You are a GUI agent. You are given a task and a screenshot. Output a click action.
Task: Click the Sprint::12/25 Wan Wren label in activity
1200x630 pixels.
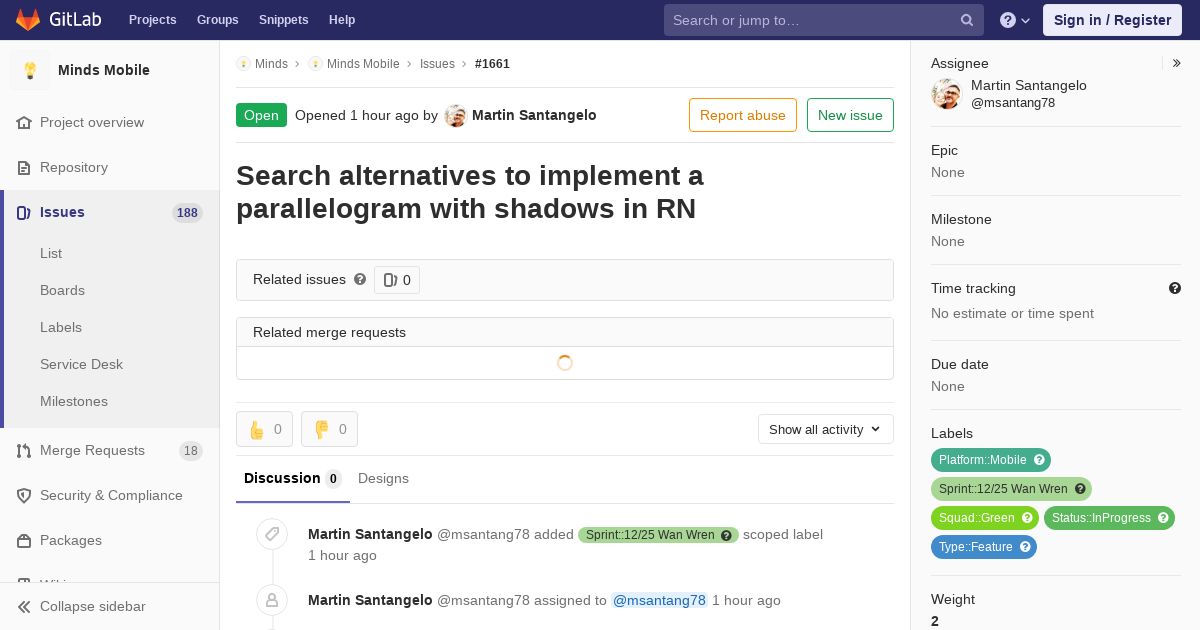(650, 535)
